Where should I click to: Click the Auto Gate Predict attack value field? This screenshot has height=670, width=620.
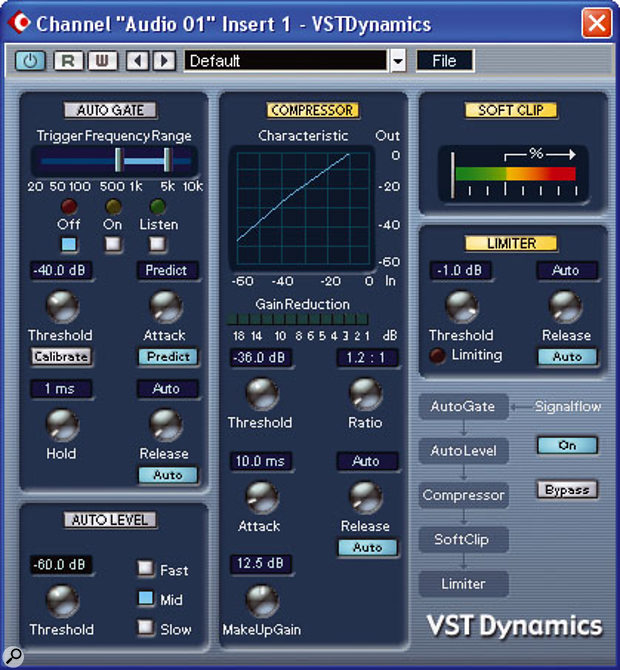(167, 270)
